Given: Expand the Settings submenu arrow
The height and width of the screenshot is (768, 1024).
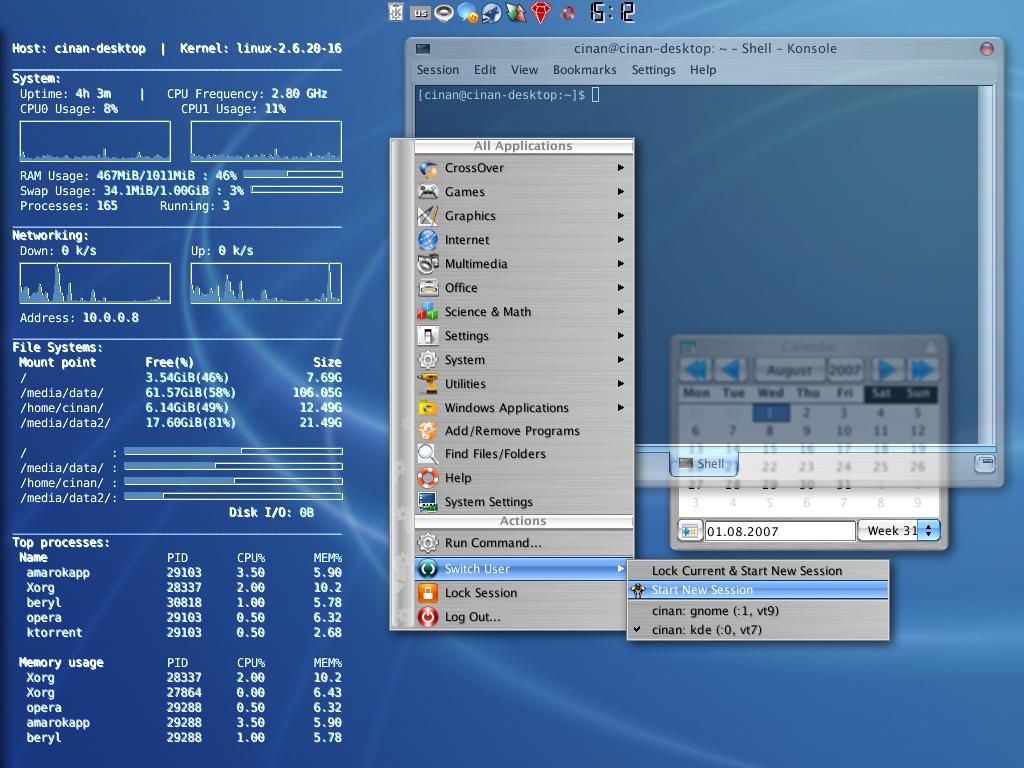Looking at the screenshot, I should (x=620, y=336).
